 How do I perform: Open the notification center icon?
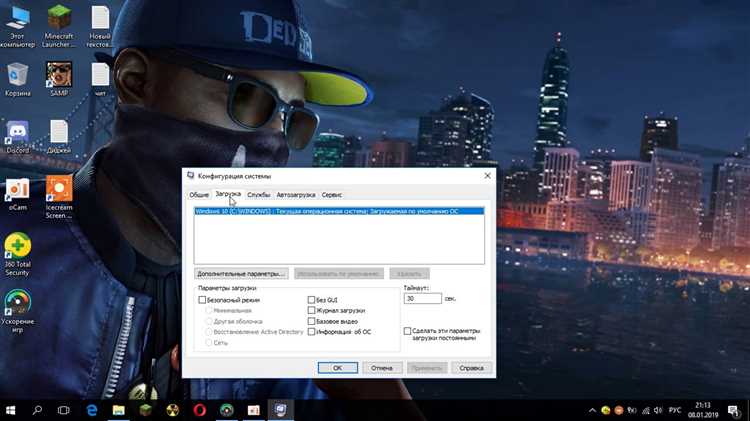click(x=733, y=410)
